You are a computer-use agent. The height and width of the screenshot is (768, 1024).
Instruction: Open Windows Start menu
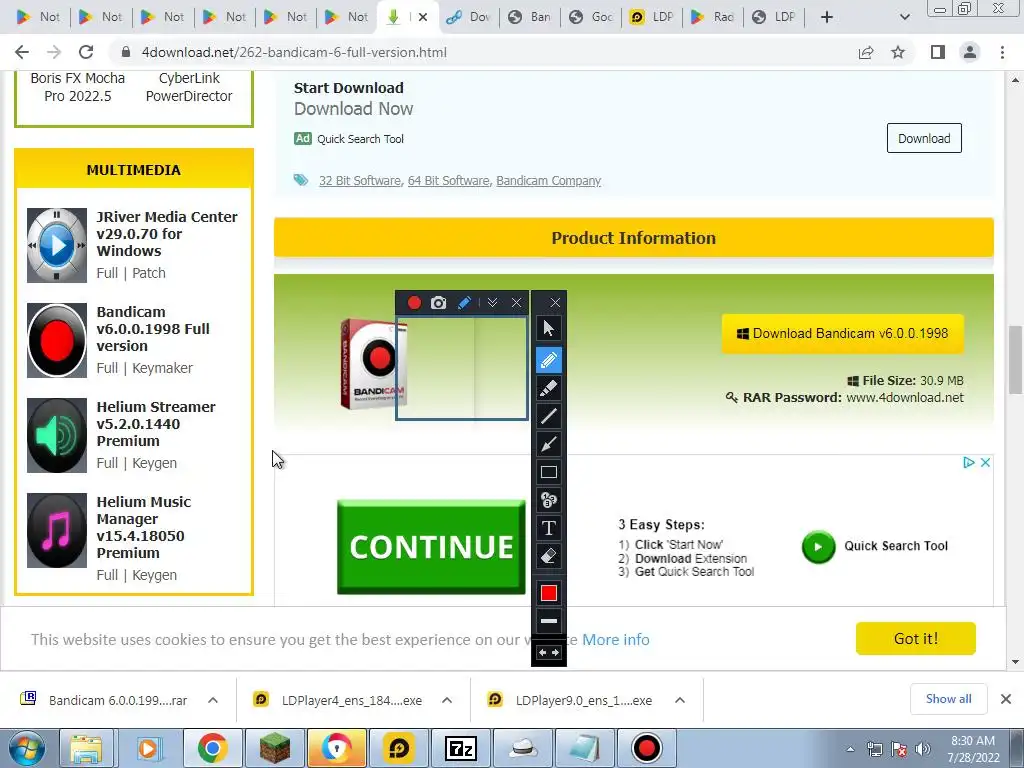tap(27, 748)
